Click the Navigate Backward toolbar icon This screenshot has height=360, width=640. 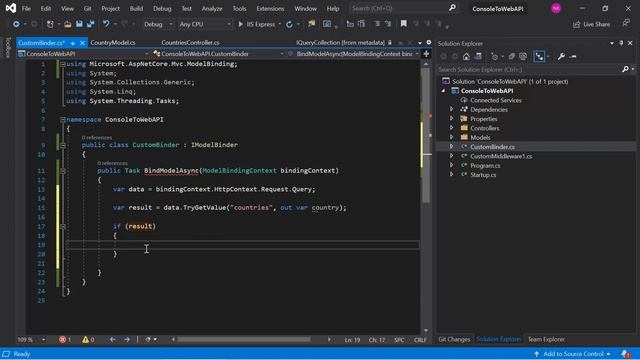pyautogui.click(x=16, y=24)
